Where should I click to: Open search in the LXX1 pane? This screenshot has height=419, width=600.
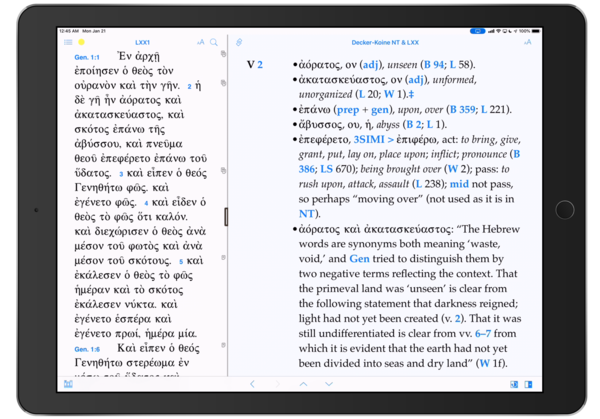click(215, 42)
